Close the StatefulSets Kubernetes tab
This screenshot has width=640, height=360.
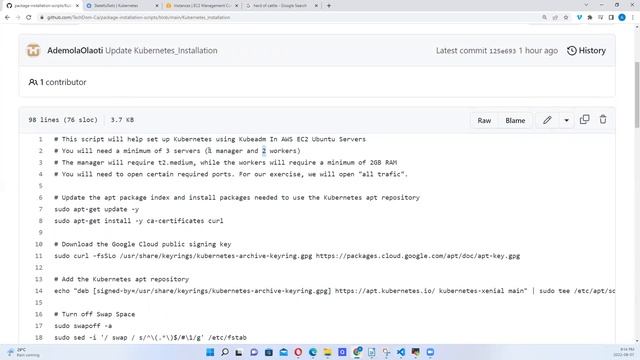coord(157,6)
